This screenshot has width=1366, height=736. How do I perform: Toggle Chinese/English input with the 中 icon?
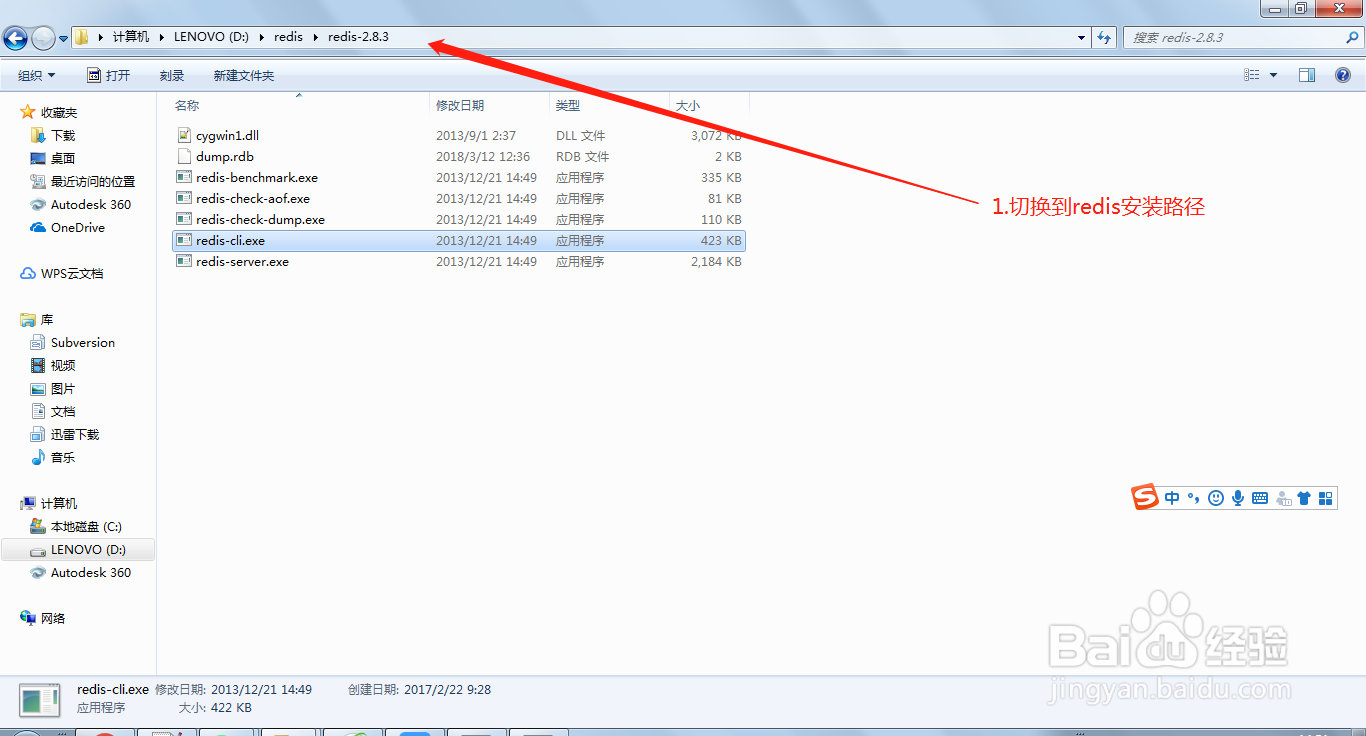click(x=1172, y=497)
